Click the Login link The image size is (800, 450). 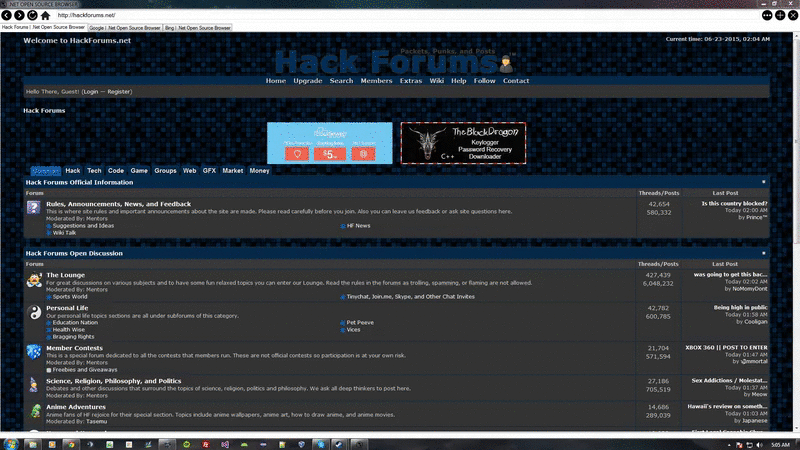tap(90, 92)
